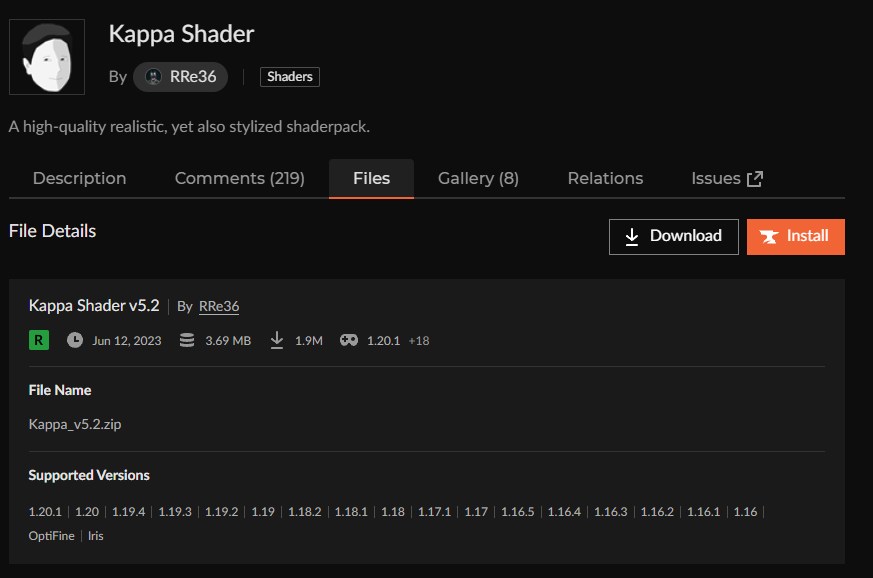Select the Shaders category badge
Viewport: 873px width, 578px height.
click(289, 76)
